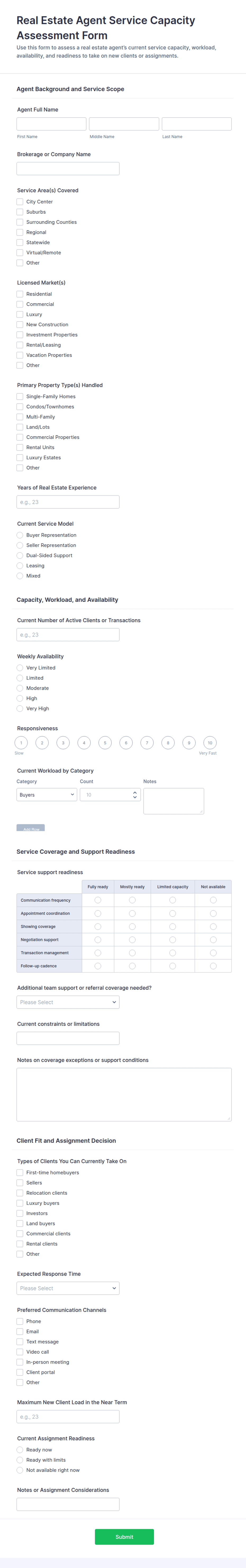Image resolution: width=246 pixels, height=1568 pixels.
Task: Tick the Luxury licensed market checkbox
Action: (20, 314)
